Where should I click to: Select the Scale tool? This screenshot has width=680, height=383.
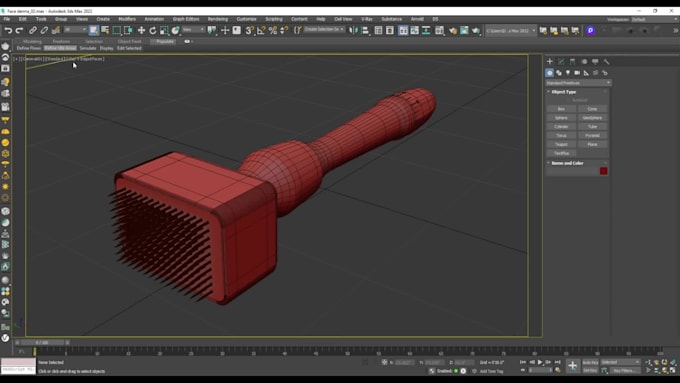point(164,30)
